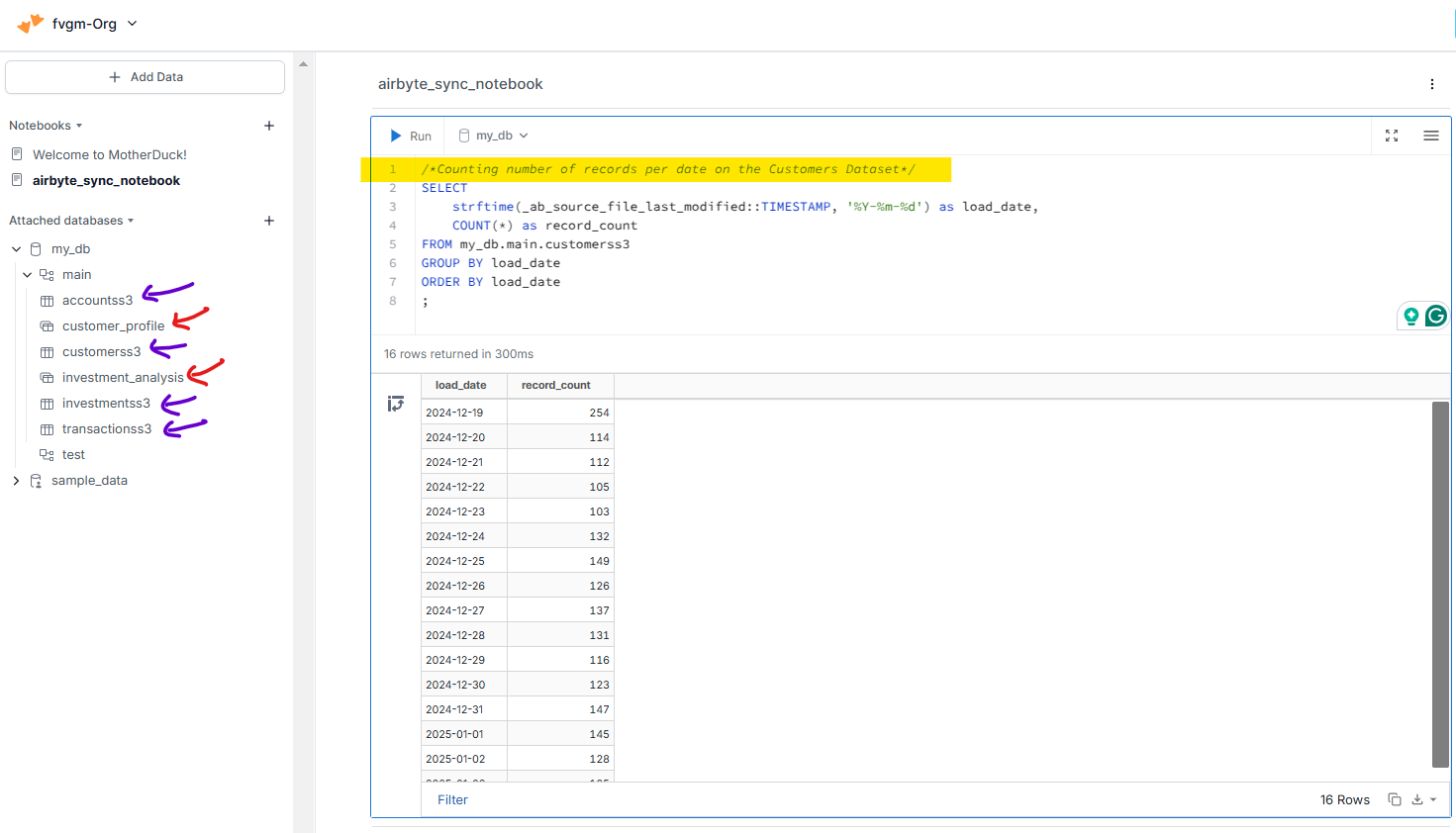The width and height of the screenshot is (1456, 833).
Task: Click the 2024-12-19 date cell
Action: [x=464, y=413]
